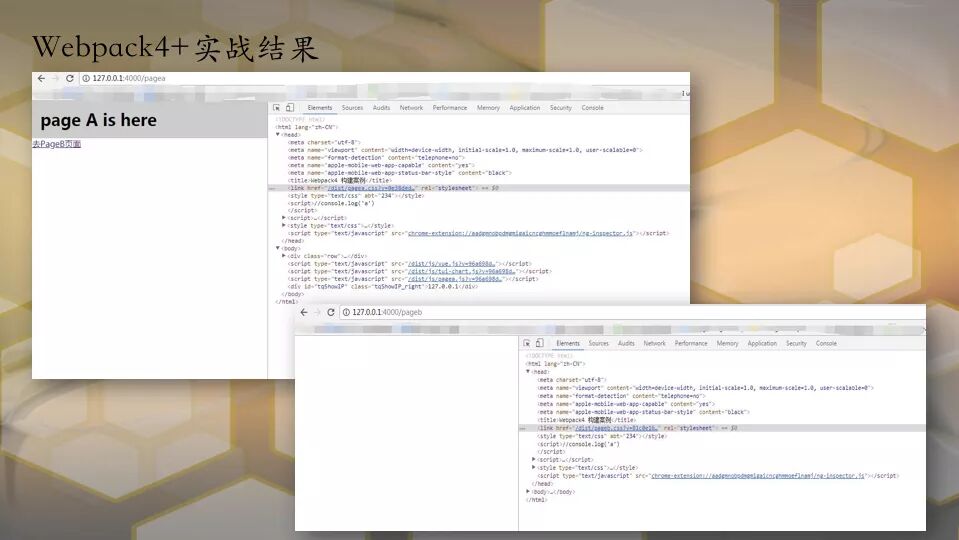Toggle the device toolbar icon in pagea DevTools
The image size is (959, 540).
(x=290, y=108)
